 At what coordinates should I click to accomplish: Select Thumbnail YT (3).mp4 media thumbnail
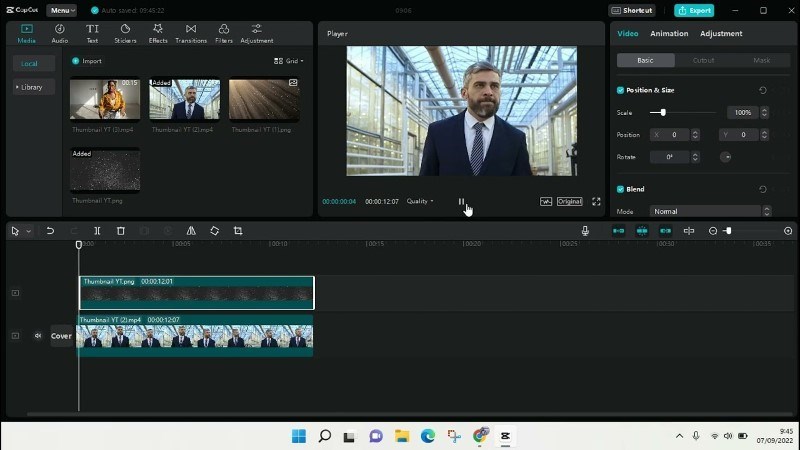click(105, 99)
